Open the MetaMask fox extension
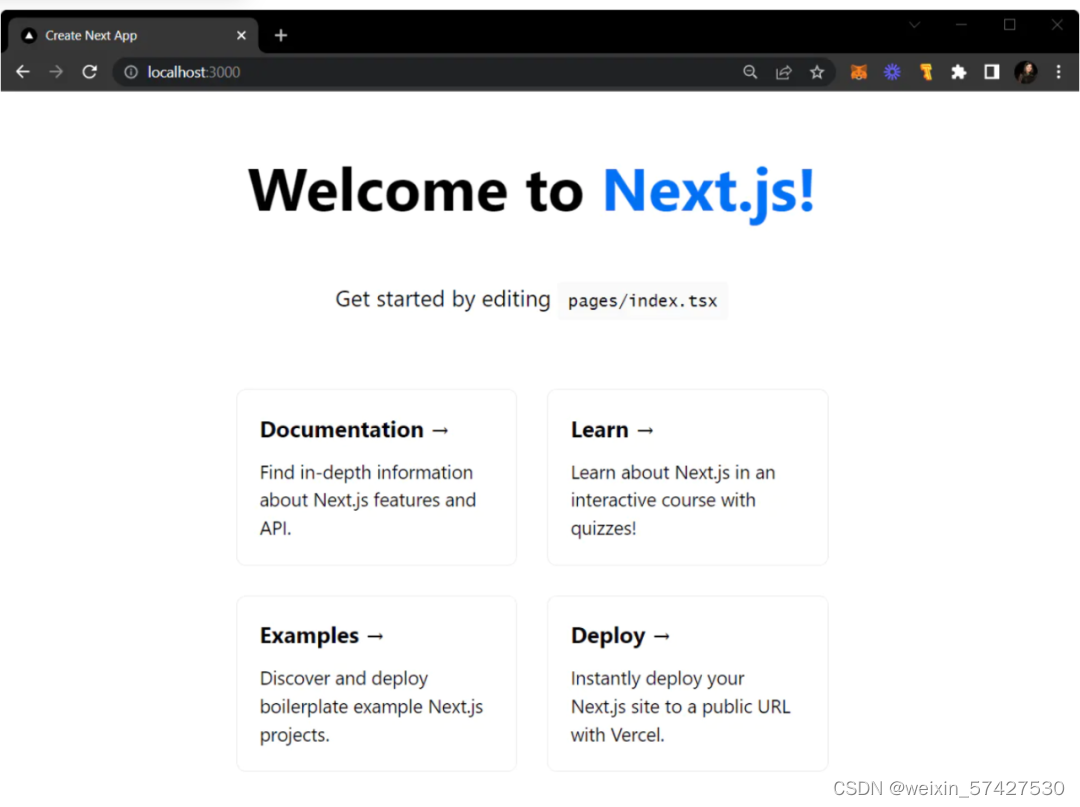The height and width of the screenshot is (807, 1080). point(858,72)
